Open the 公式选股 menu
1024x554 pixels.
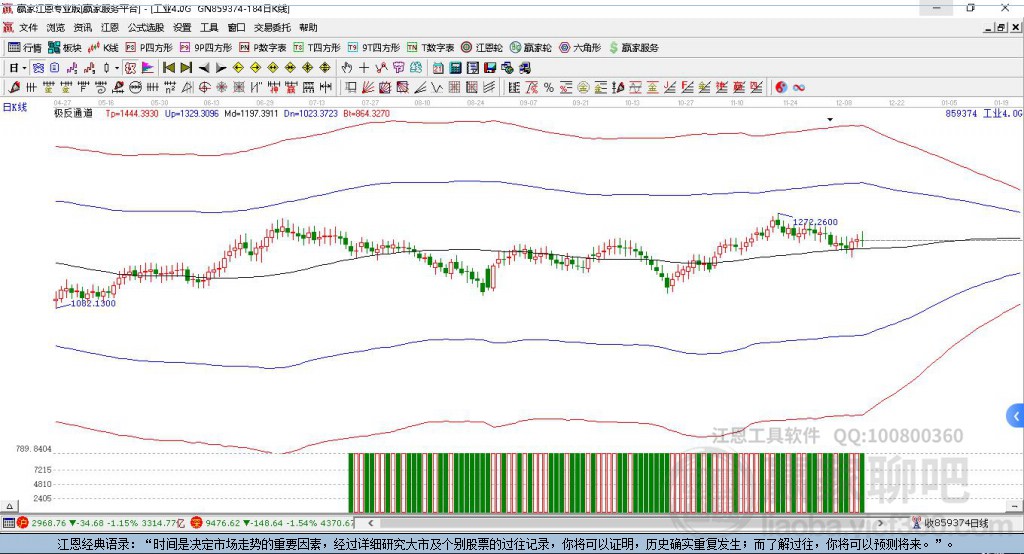point(144,27)
